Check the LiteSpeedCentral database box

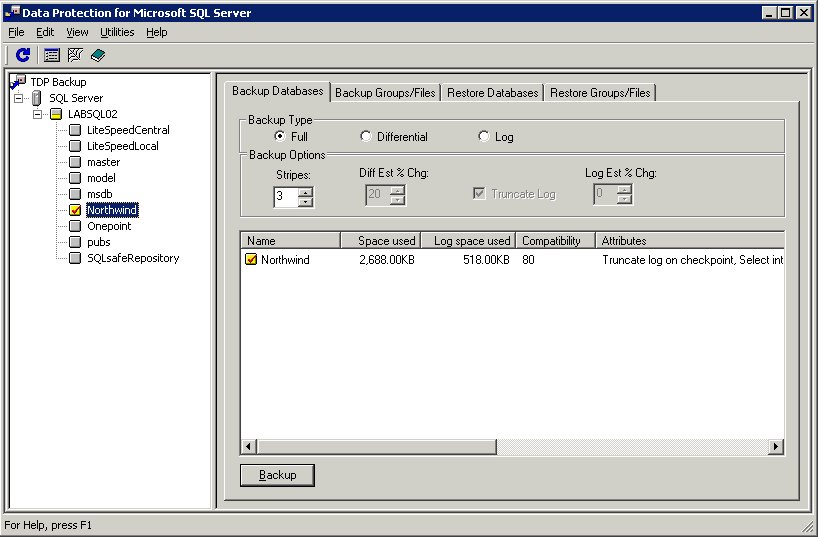[75, 130]
